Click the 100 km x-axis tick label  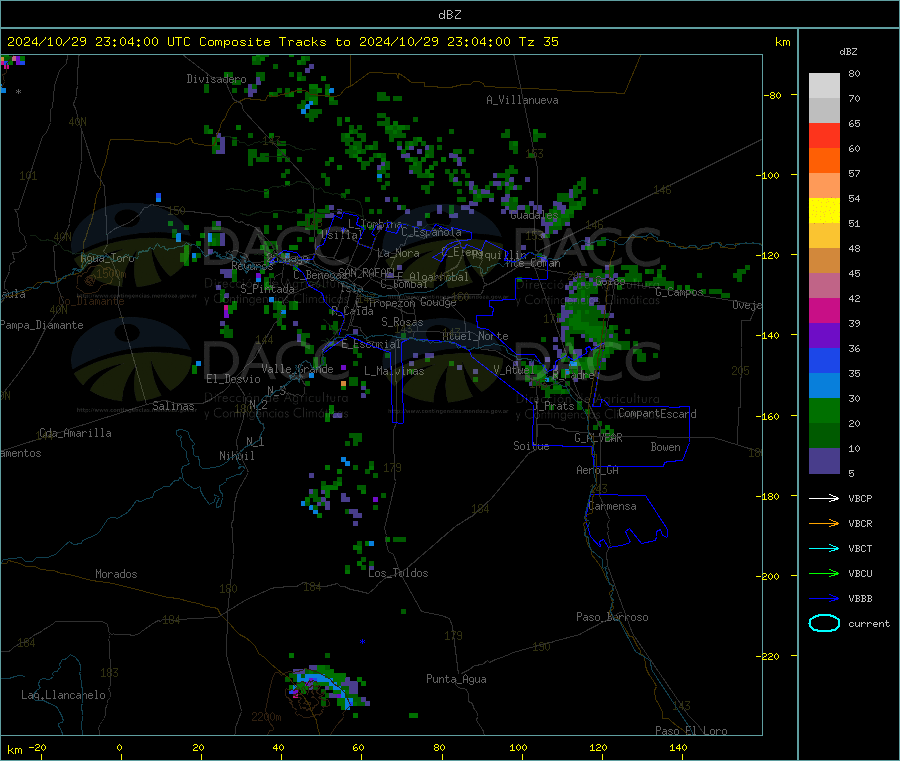(518, 747)
